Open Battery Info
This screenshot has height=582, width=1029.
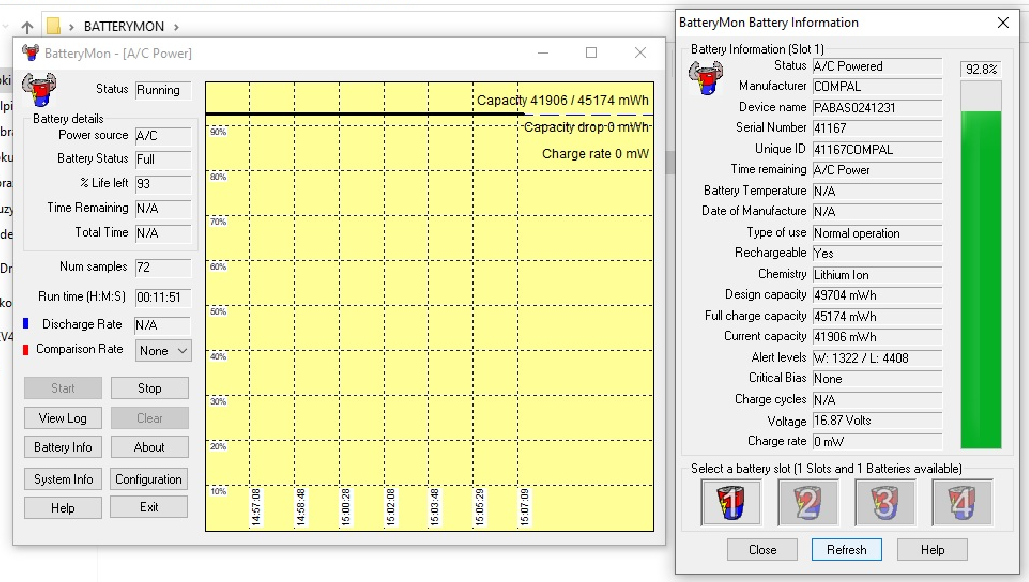point(63,447)
